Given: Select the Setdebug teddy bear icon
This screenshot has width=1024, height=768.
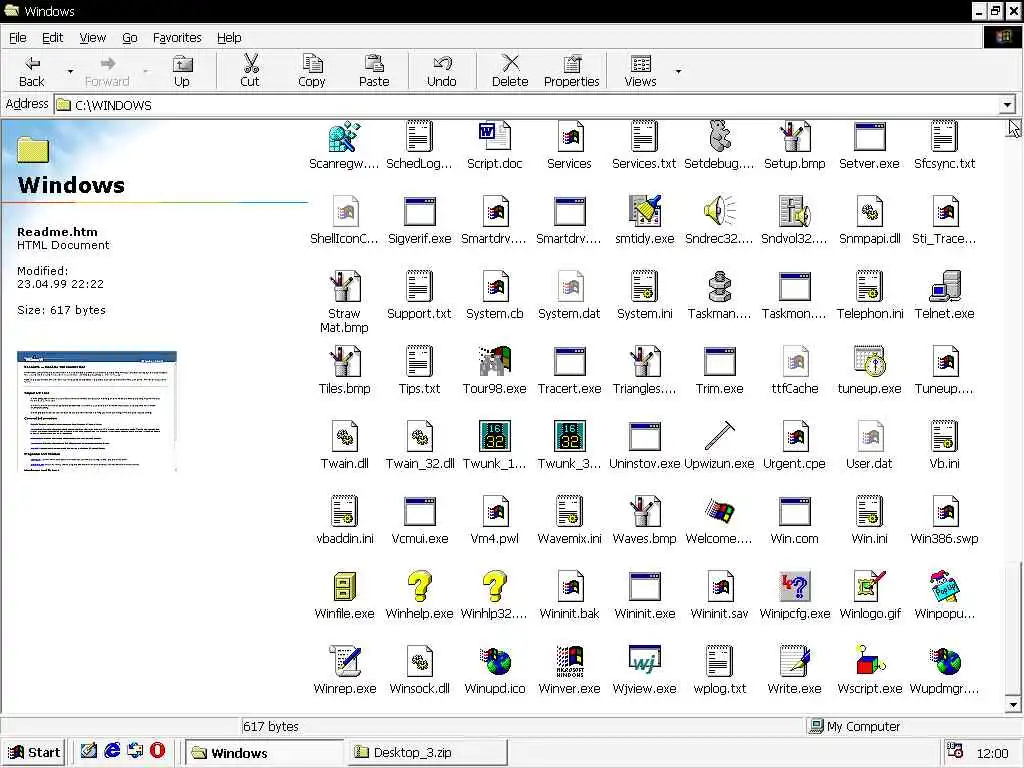Looking at the screenshot, I should [720, 137].
